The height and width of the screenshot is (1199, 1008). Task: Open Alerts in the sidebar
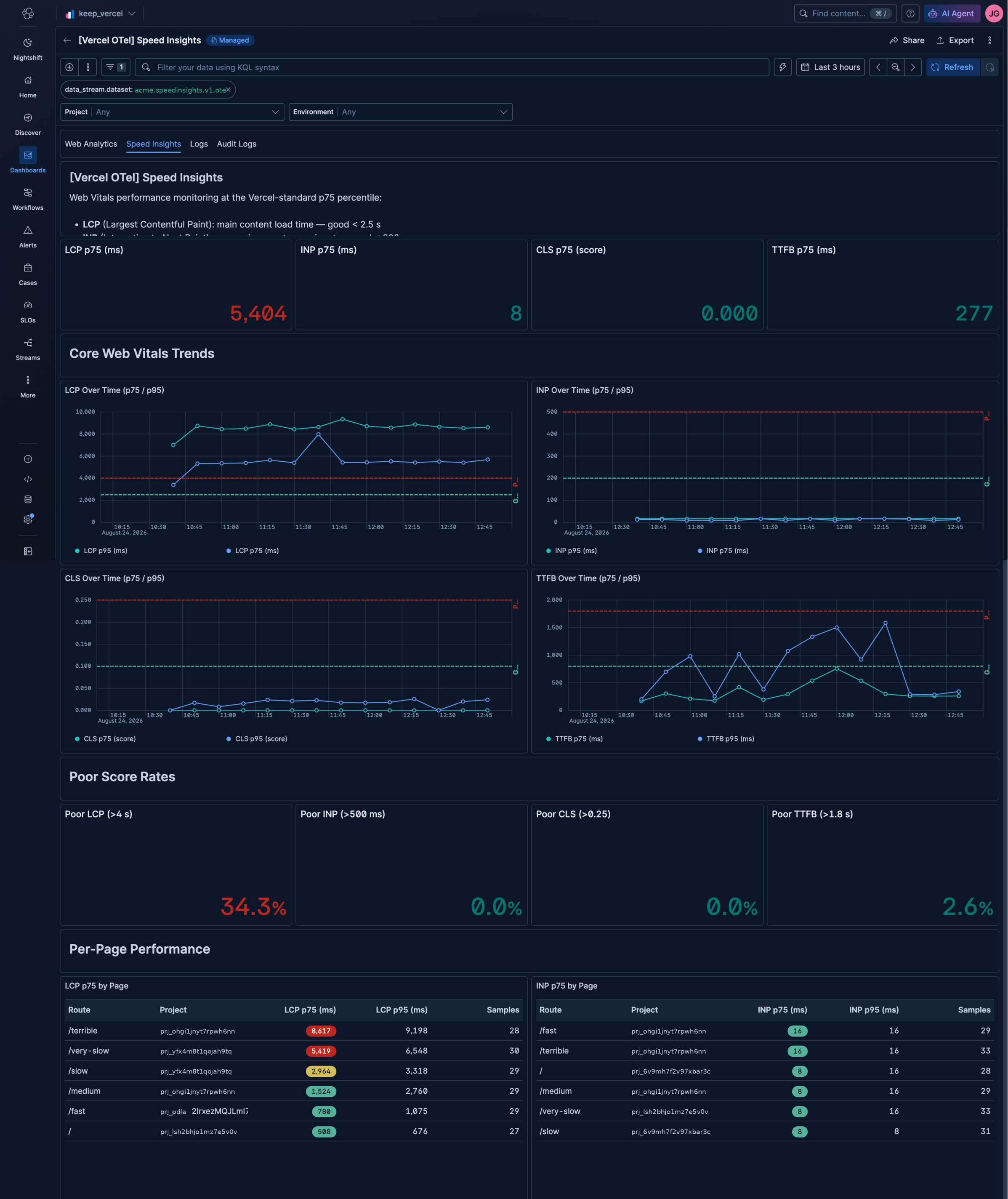(27, 237)
